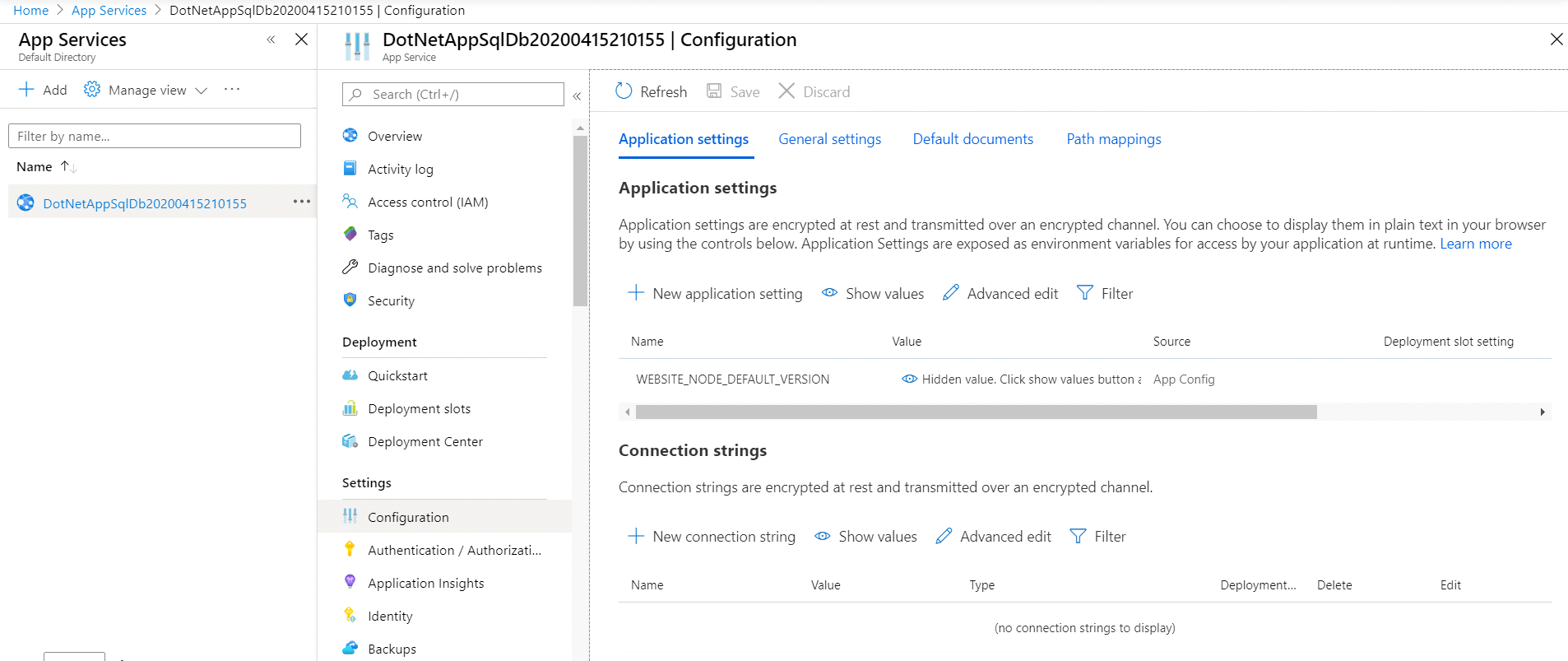Follow the Learn more link
This screenshot has width=1568, height=661.
[x=1475, y=244]
